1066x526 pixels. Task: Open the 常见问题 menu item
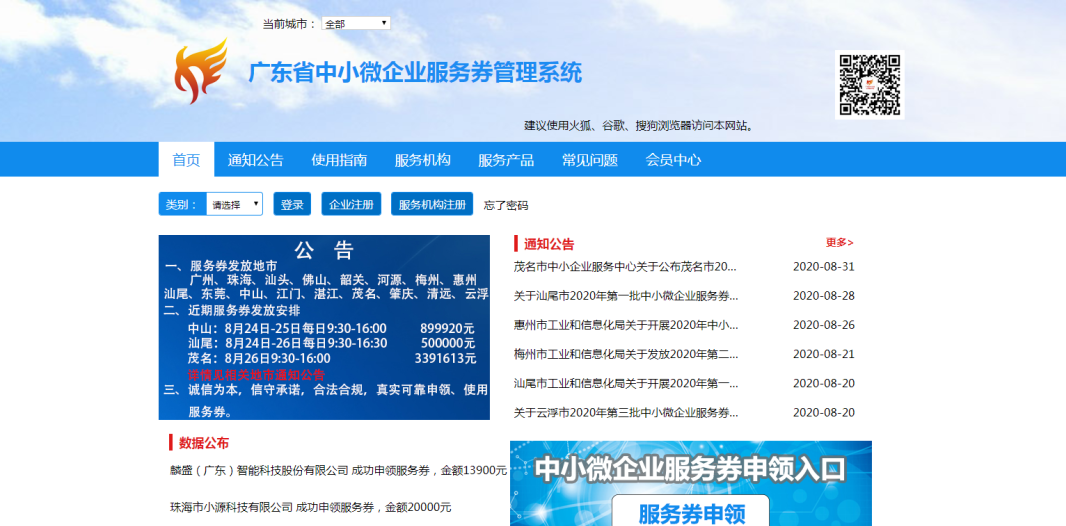pos(589,160)
